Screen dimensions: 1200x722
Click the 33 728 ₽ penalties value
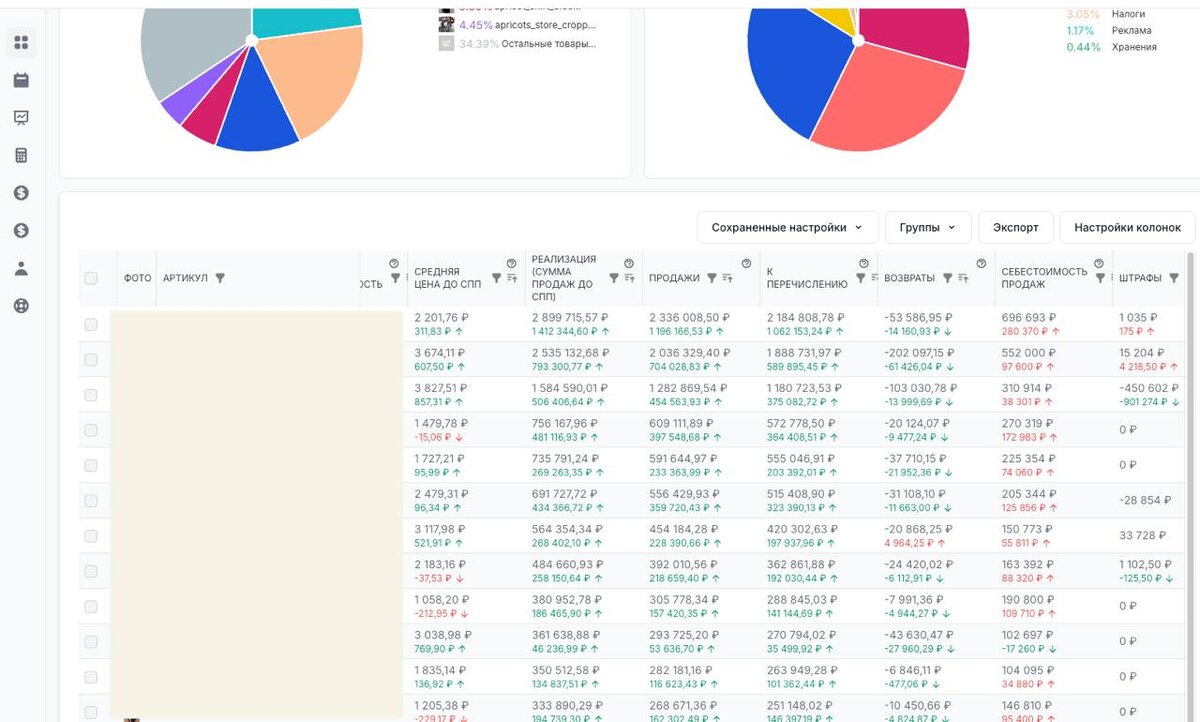coord(1143,536)
